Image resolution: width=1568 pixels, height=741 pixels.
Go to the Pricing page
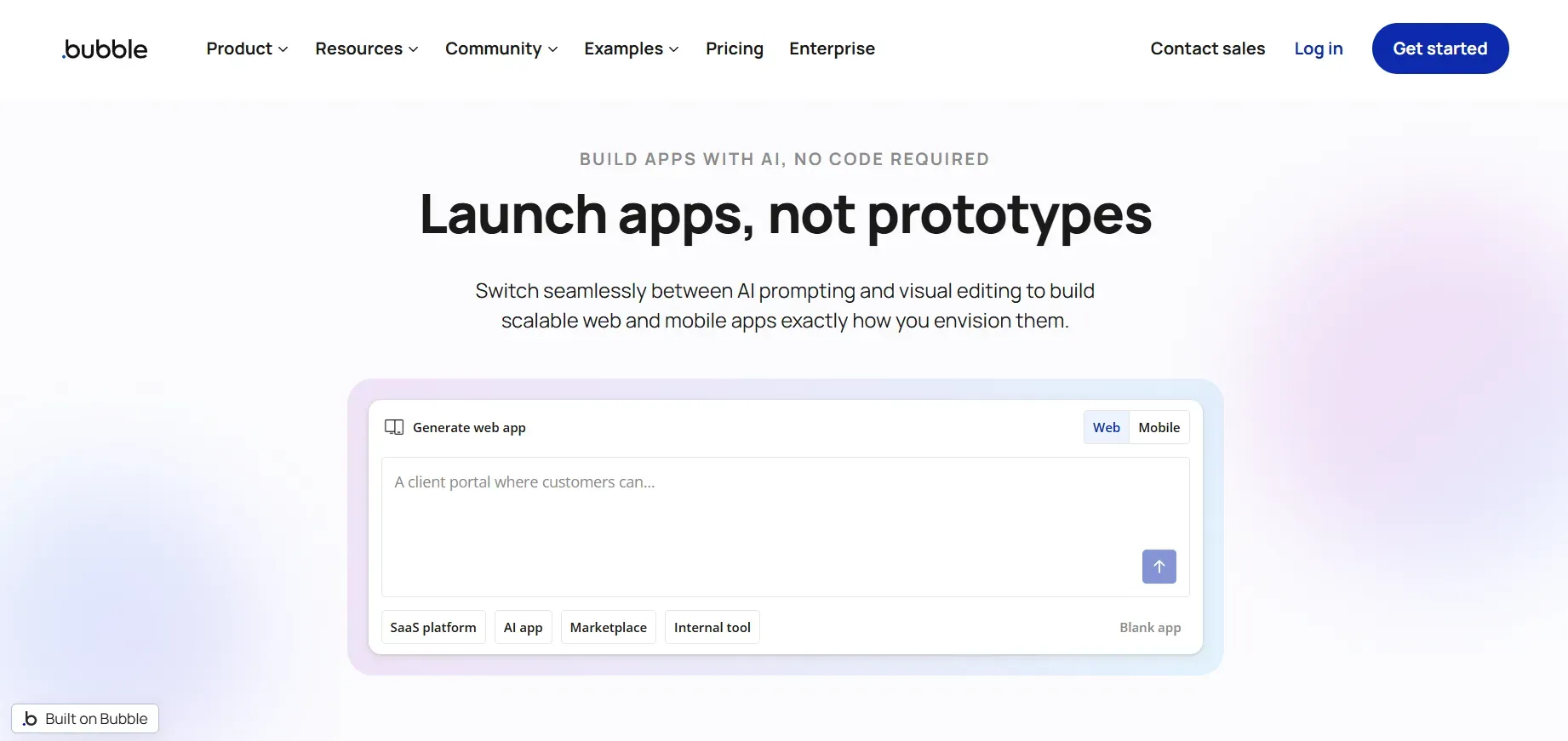pos(735,48)
